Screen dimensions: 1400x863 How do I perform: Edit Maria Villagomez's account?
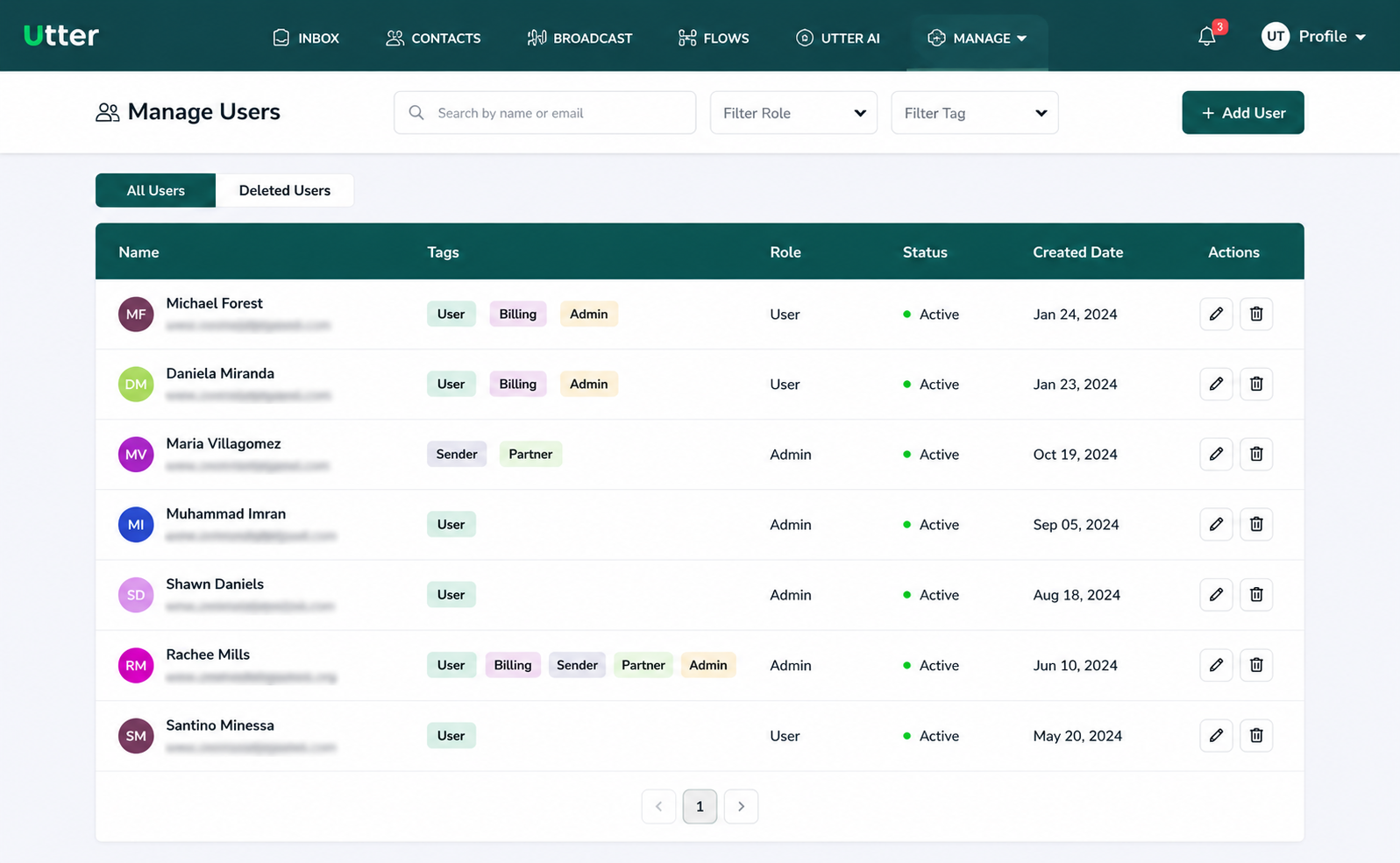click(x=1216, y=454)
